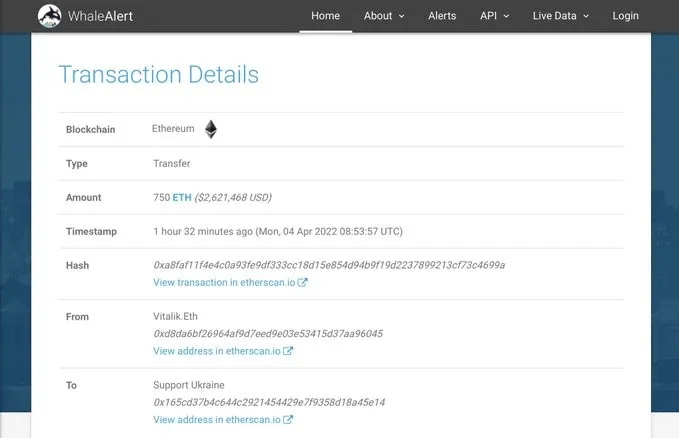Open the Alerts page
Screen dimensions: 679x438
(x=442, y=16)
